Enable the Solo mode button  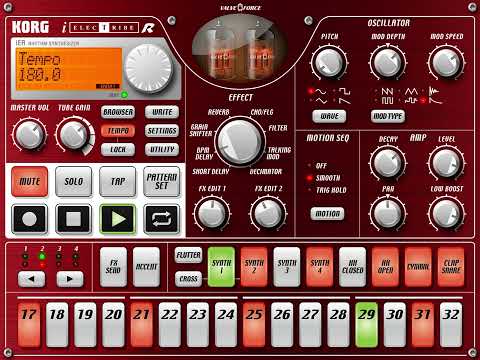pos(73,182)
